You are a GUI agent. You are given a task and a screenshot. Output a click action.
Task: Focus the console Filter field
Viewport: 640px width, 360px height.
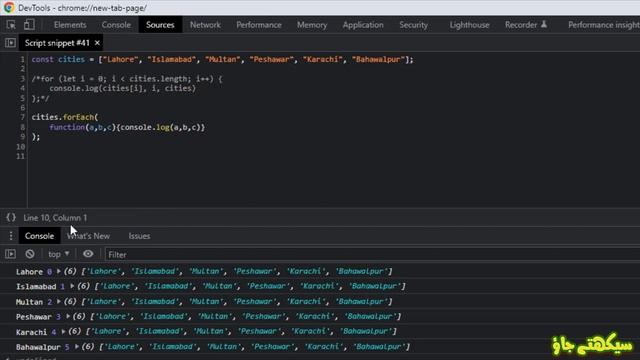372,254
